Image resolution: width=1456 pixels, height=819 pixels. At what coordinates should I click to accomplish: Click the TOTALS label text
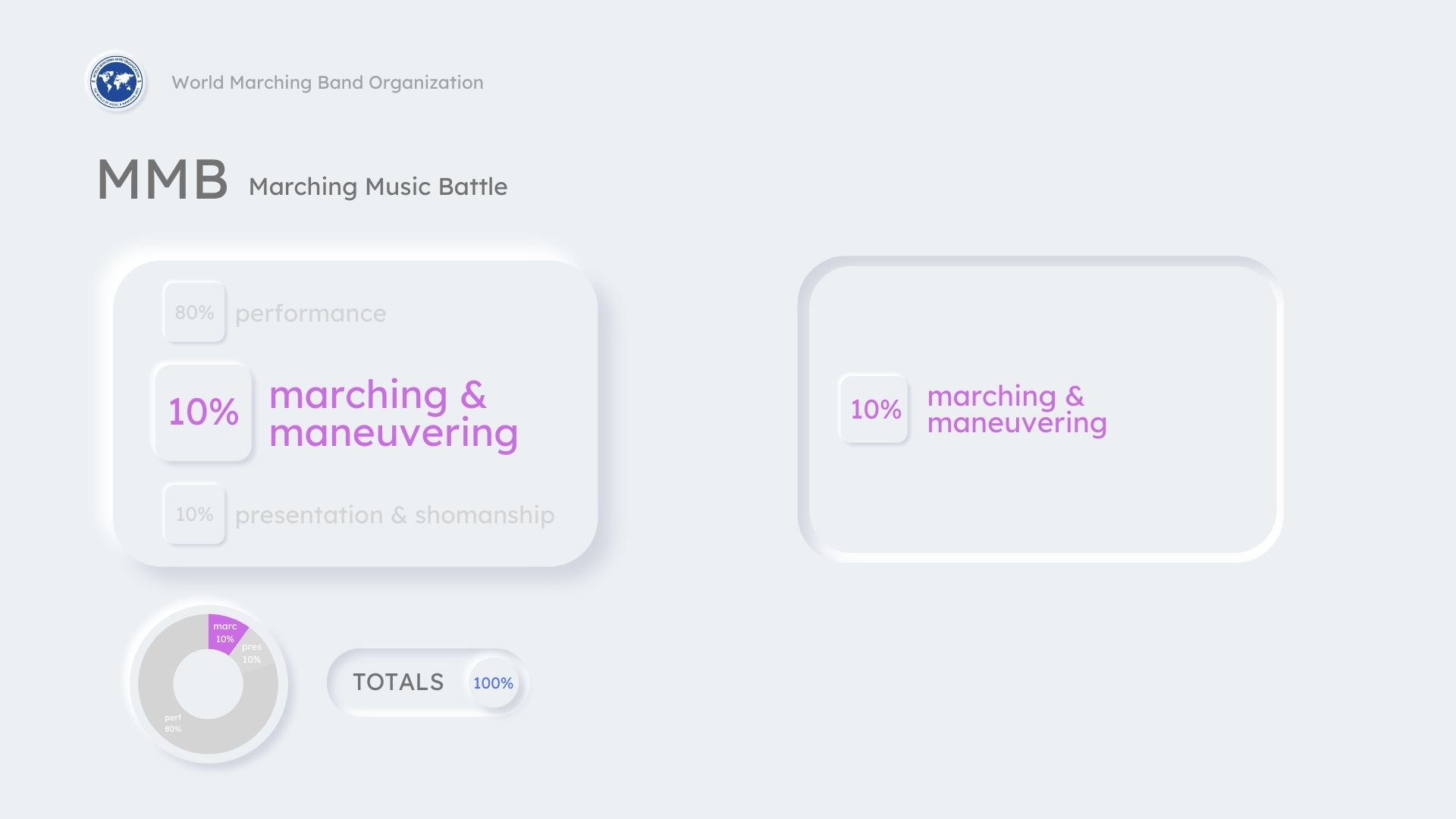pyautogui.click(x=398, y=682)
